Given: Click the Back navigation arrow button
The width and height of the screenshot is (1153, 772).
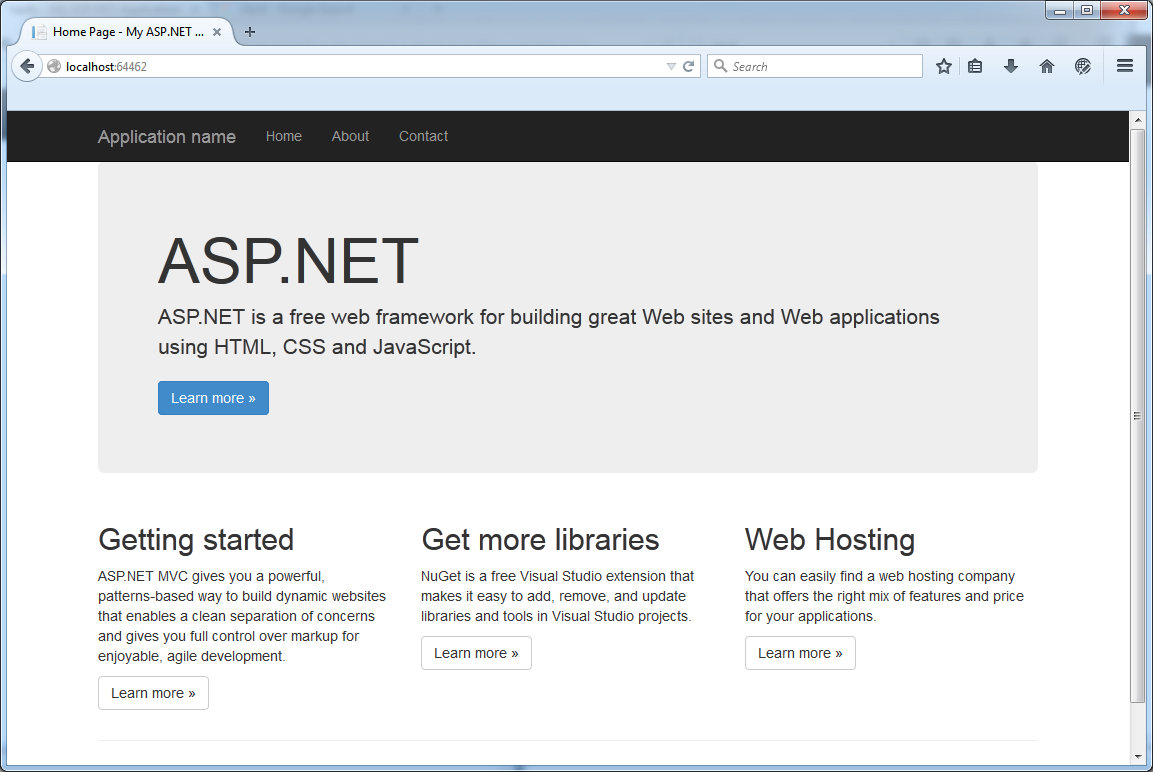Looking at the screenshot, I should click(27, 66).
